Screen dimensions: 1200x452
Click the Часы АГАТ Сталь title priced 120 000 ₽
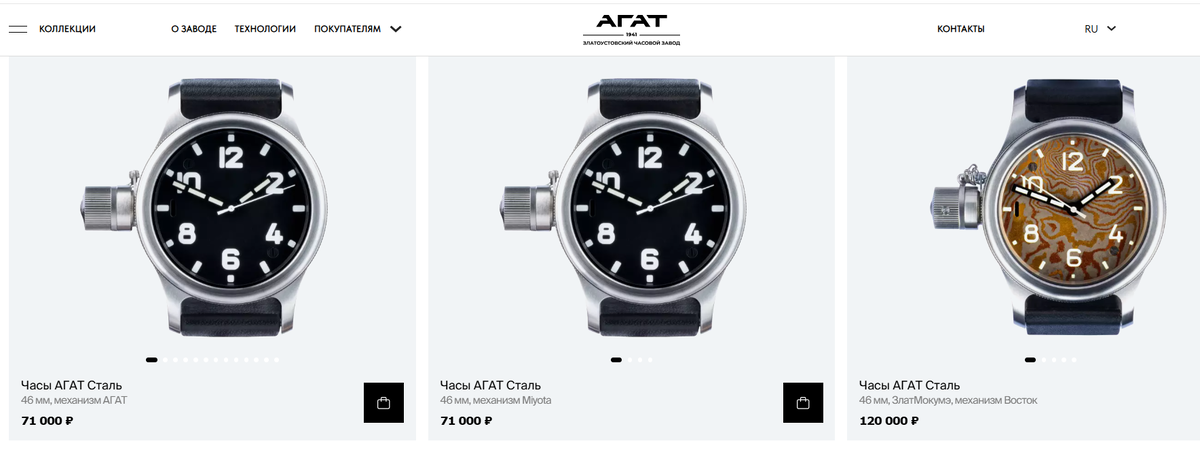(x=910, y=385)
